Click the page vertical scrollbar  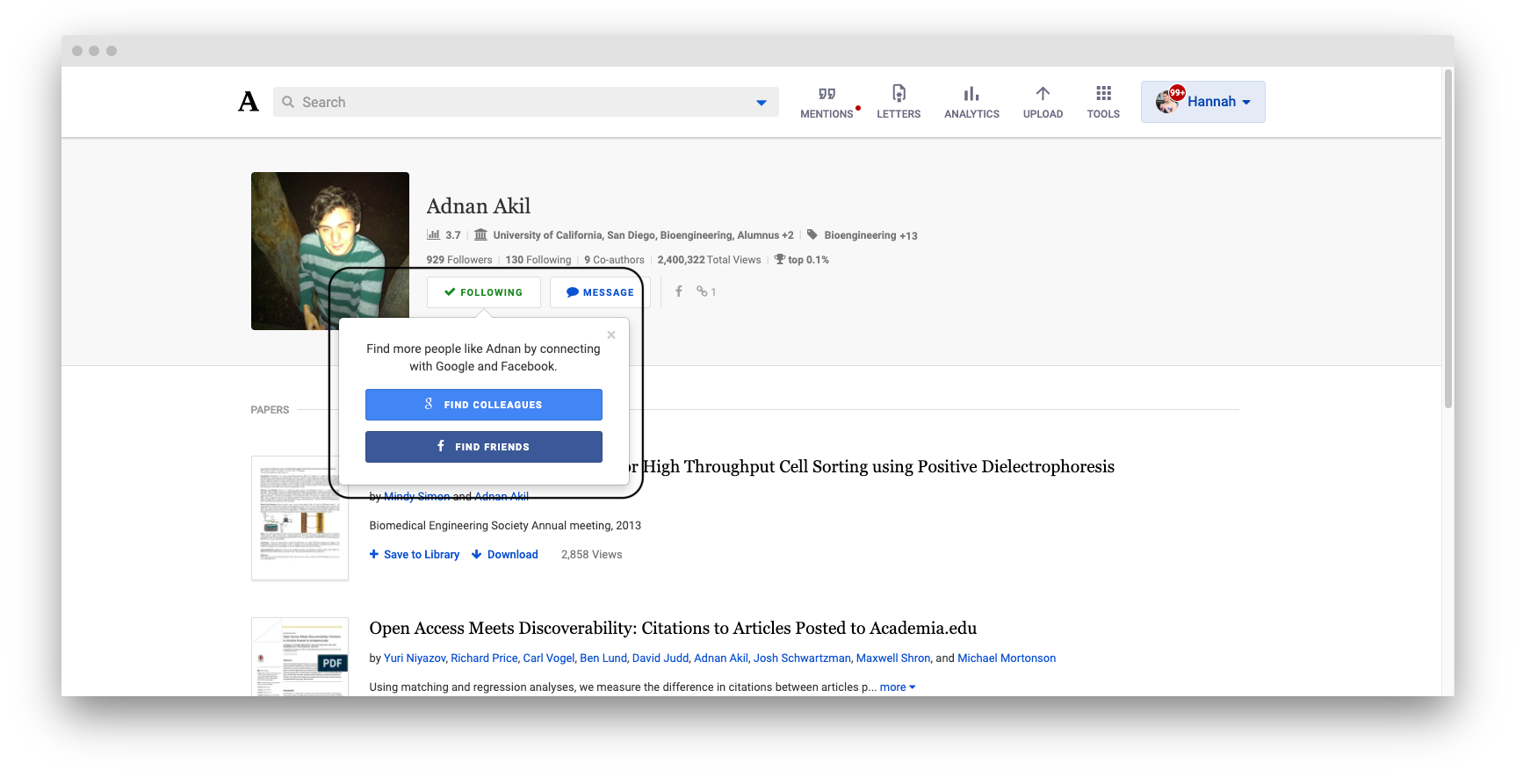1447,237
